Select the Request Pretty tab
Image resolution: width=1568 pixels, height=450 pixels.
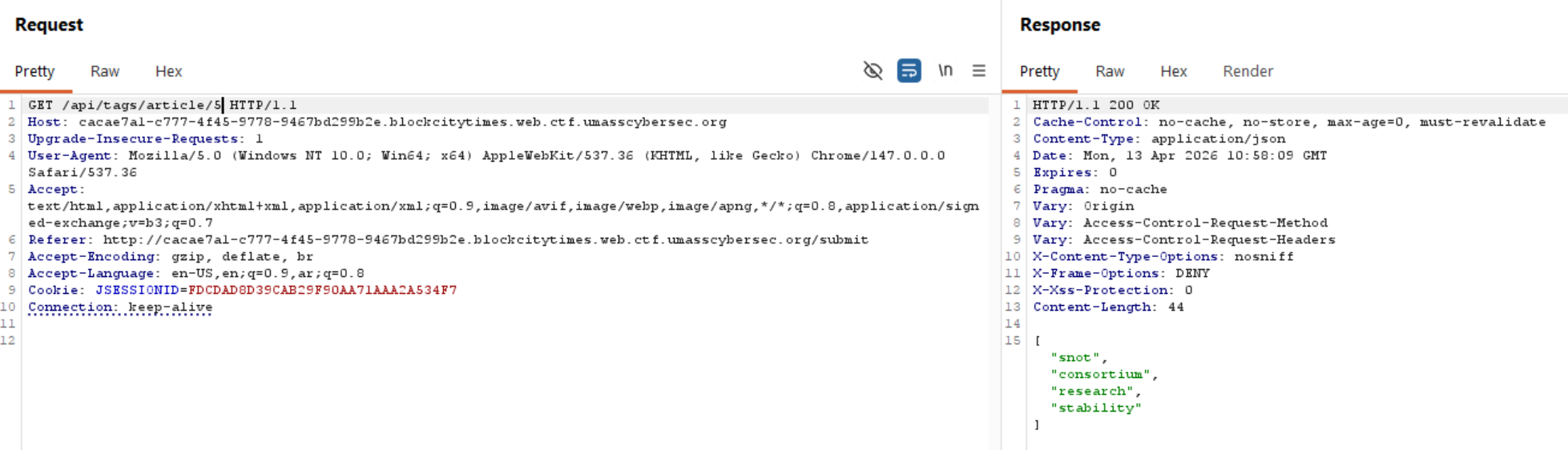pos(34,71)
